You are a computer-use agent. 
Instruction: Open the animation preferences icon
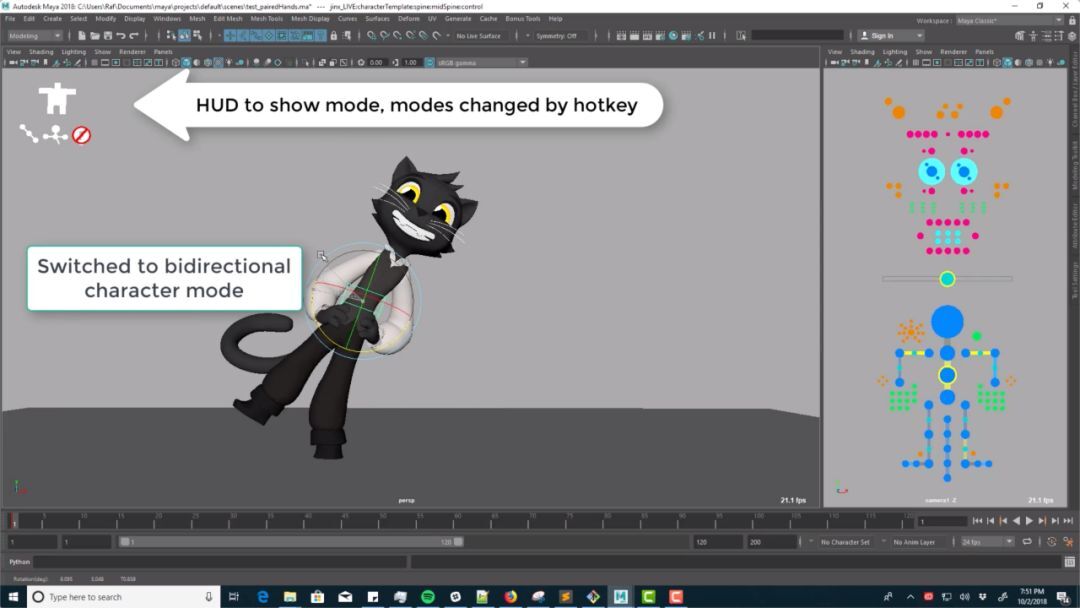coord(1068,542)
